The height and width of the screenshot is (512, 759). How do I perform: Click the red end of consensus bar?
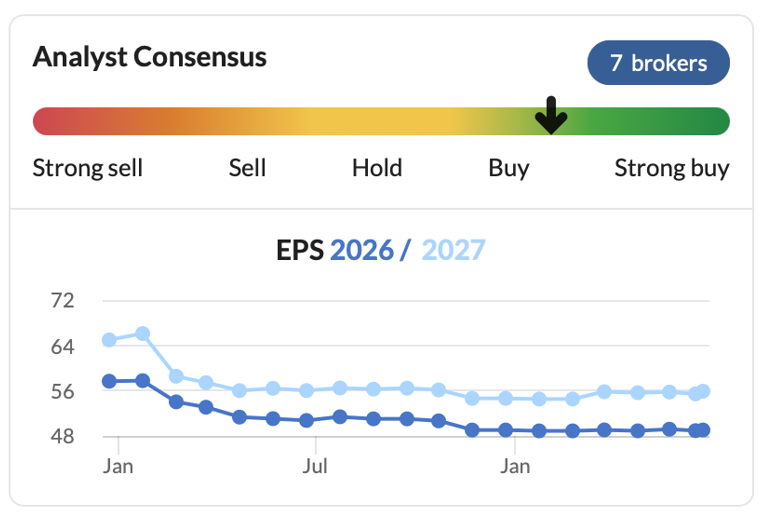[x=48, y=121]
